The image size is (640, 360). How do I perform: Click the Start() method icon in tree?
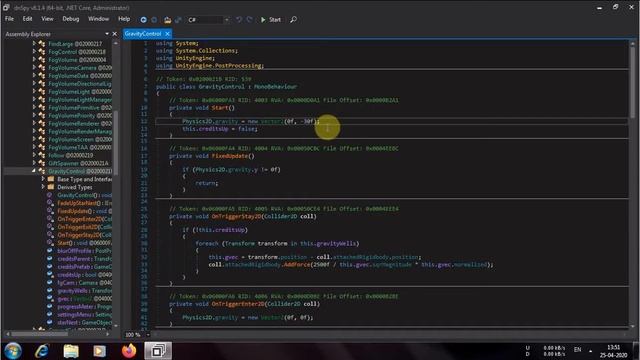click(50, 243)
